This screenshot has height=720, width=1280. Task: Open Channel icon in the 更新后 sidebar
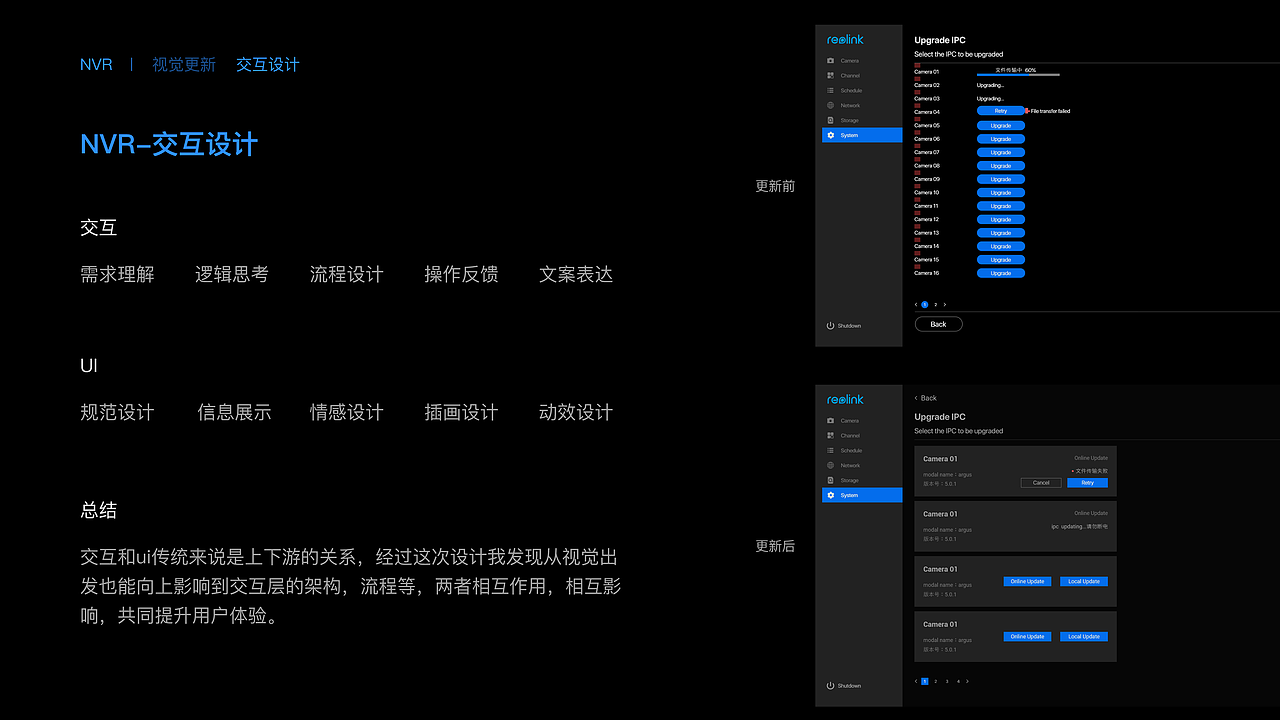coord(831,436)
